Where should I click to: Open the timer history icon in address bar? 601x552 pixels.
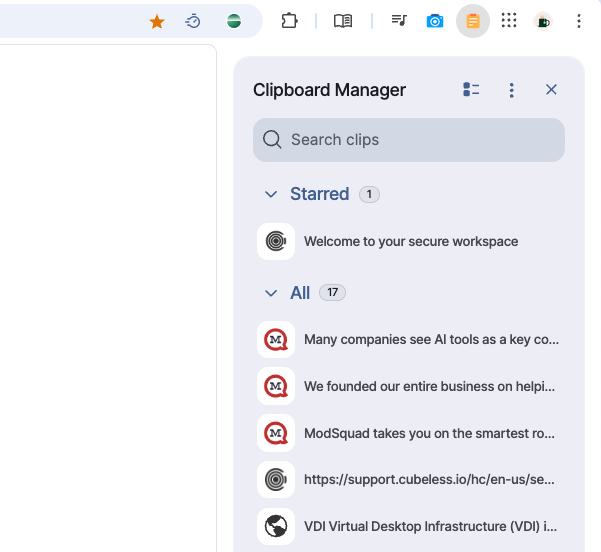(193, 21)
